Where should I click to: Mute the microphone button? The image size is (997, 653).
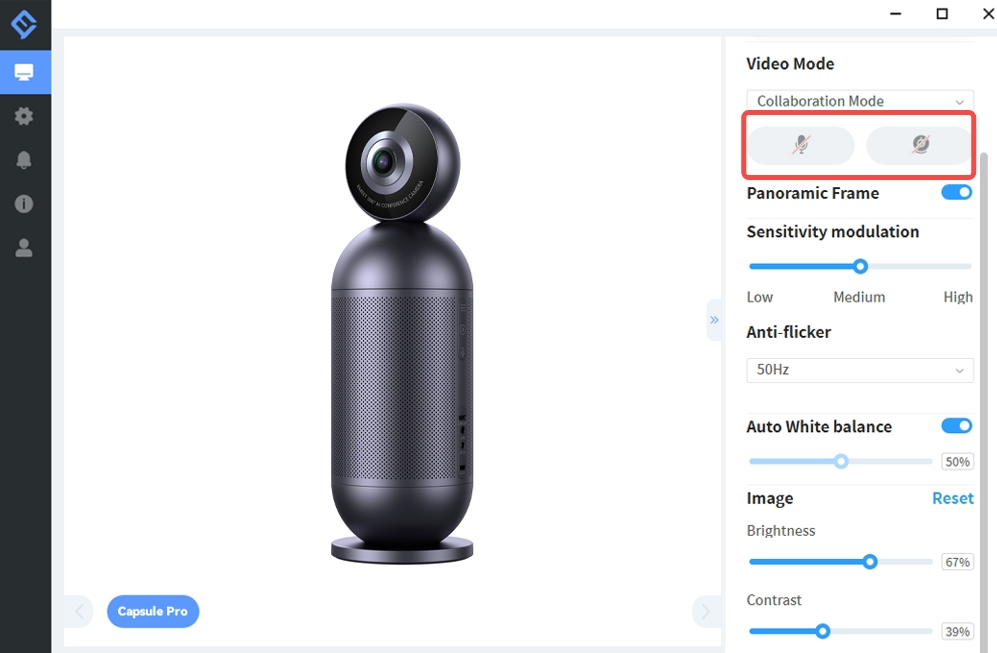[x=801, y=146]
